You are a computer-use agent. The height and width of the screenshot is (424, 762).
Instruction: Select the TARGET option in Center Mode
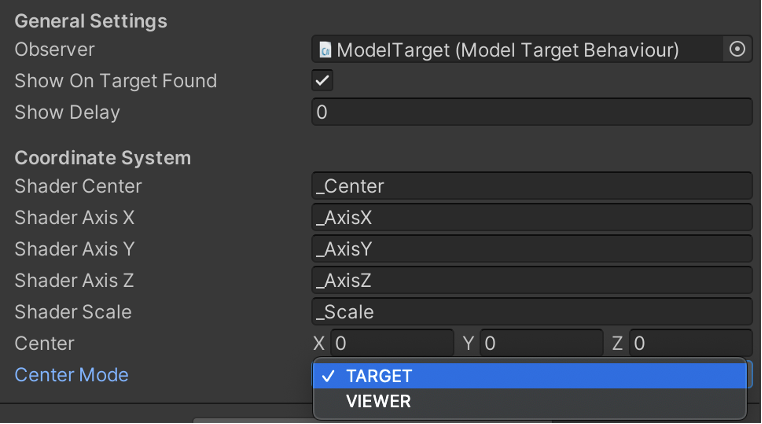coord(530,376)
